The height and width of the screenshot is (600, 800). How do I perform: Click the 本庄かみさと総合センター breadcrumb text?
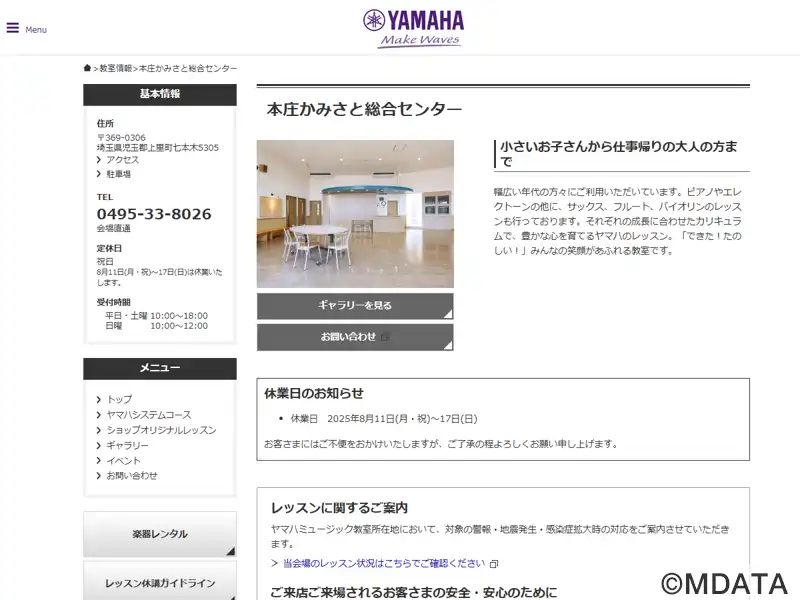pos(188,68)
